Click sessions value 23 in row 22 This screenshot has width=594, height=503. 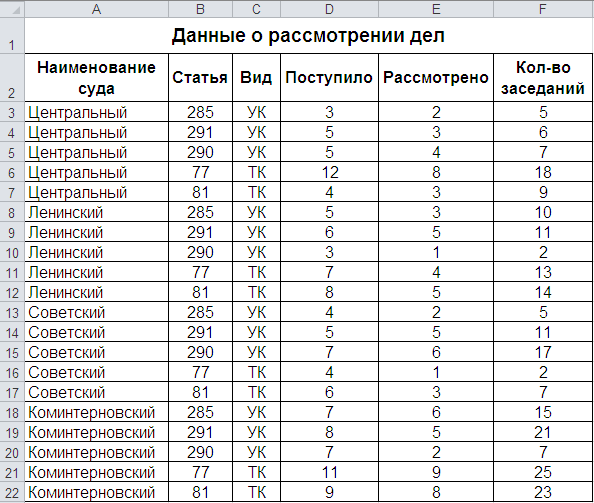(543, 493)
